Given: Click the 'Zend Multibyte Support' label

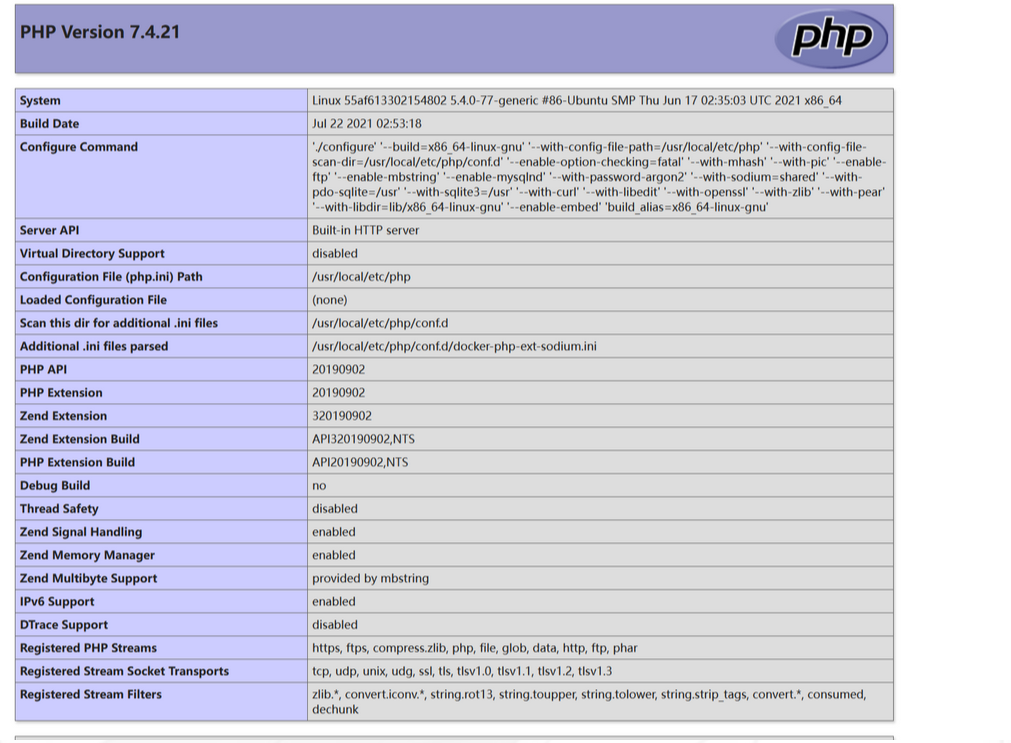Looking at the screenshot, I should tap(88, 579).
